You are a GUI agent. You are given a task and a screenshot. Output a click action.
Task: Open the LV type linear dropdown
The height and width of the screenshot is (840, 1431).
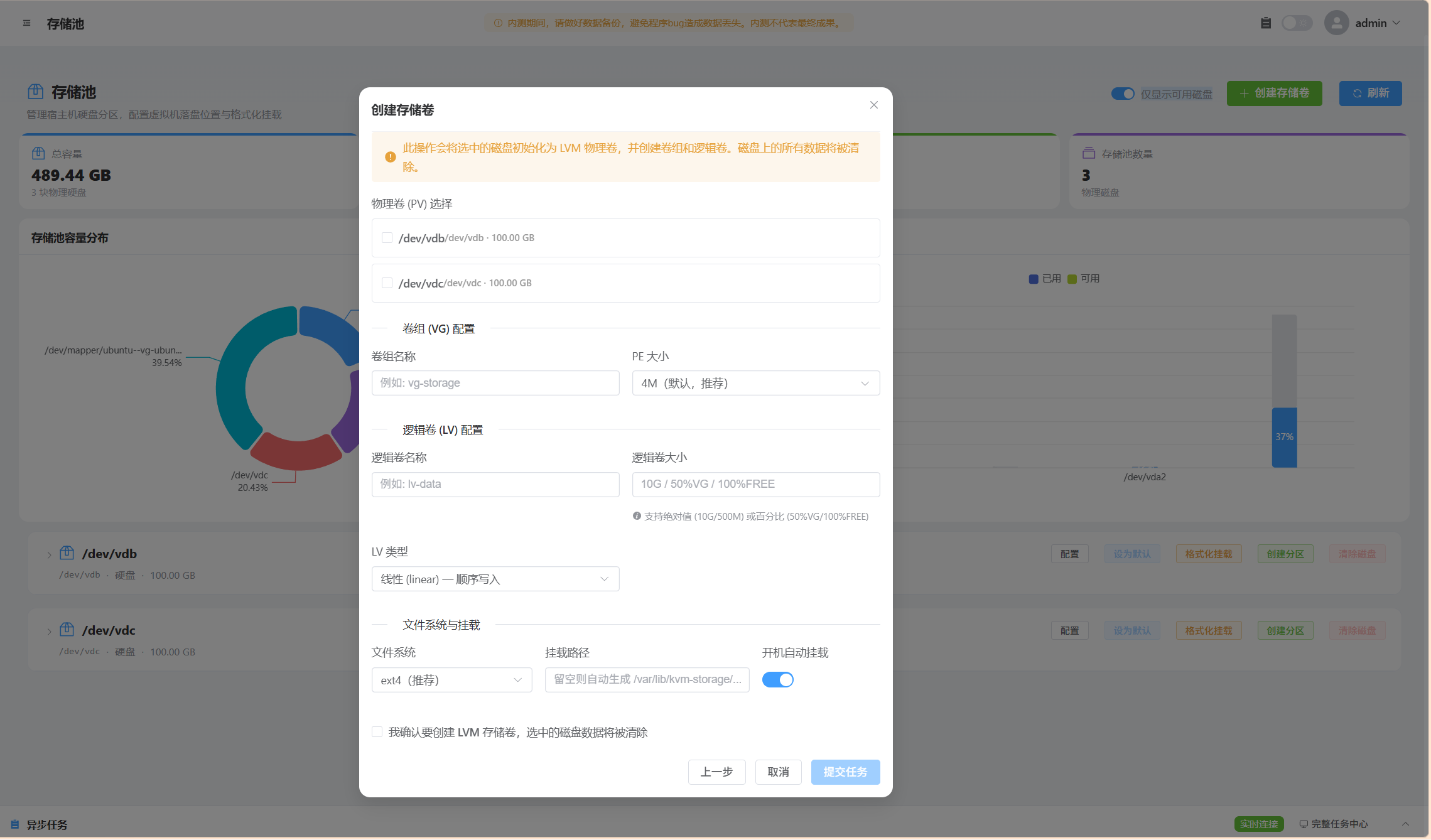[x=495, y=579]
